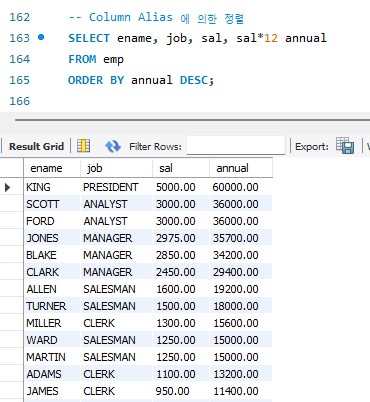
Task: Toggle the form editor grid icon
Action: [x=83, y=146]
